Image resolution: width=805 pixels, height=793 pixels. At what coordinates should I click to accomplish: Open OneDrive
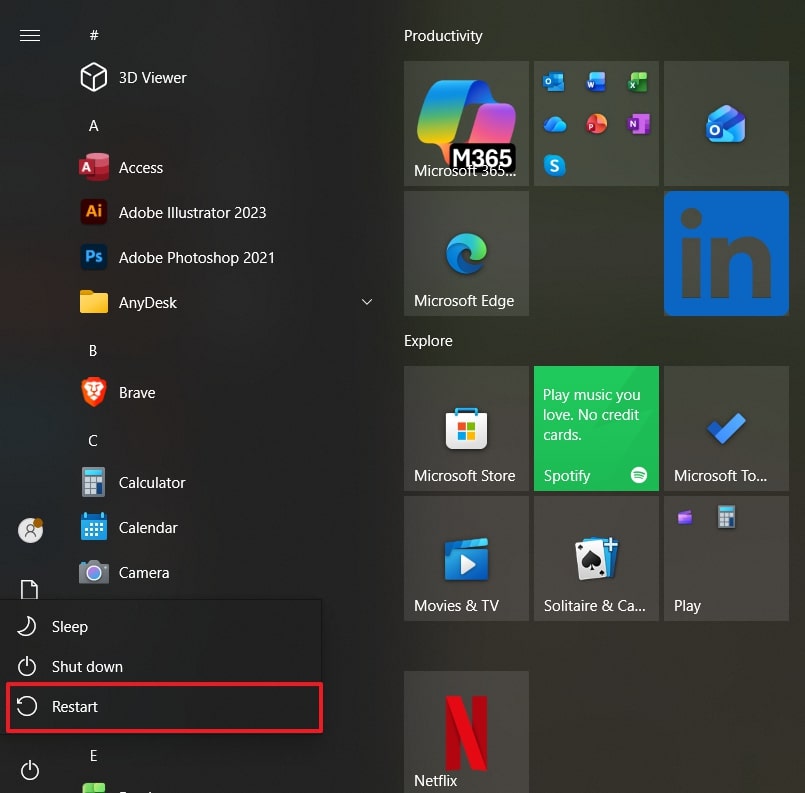point(555,123)
